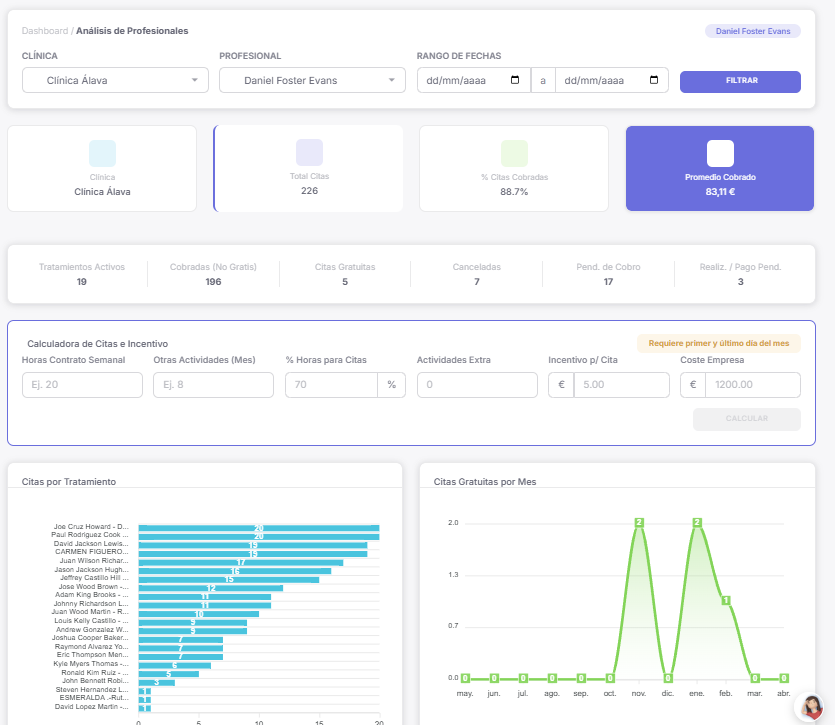Click the white Promedio Cobrado card icon
Viewport: 835px width, 725px height.
point(720,153)
